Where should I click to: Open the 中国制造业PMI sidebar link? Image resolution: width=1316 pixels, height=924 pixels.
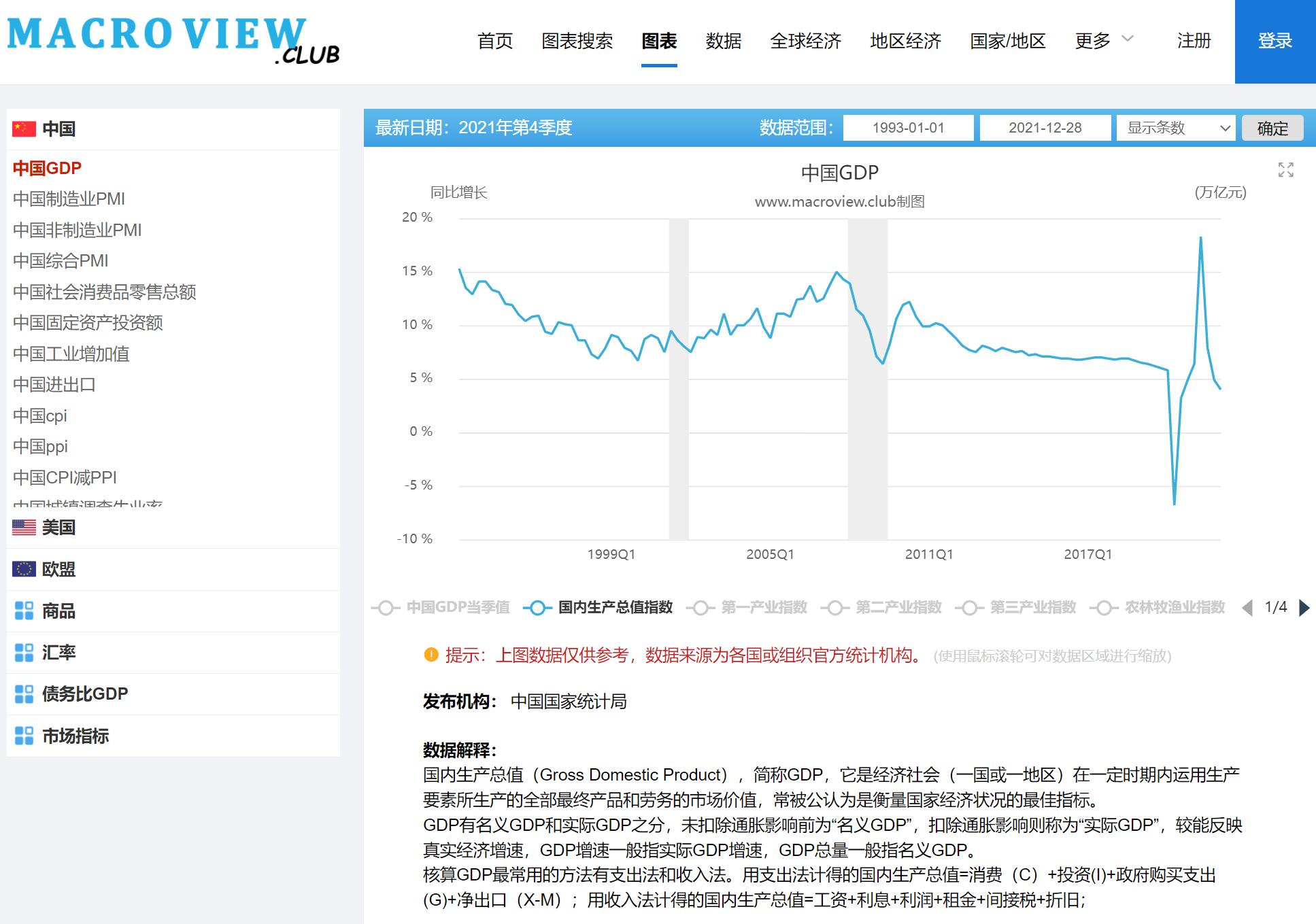(x=69, y=199)
